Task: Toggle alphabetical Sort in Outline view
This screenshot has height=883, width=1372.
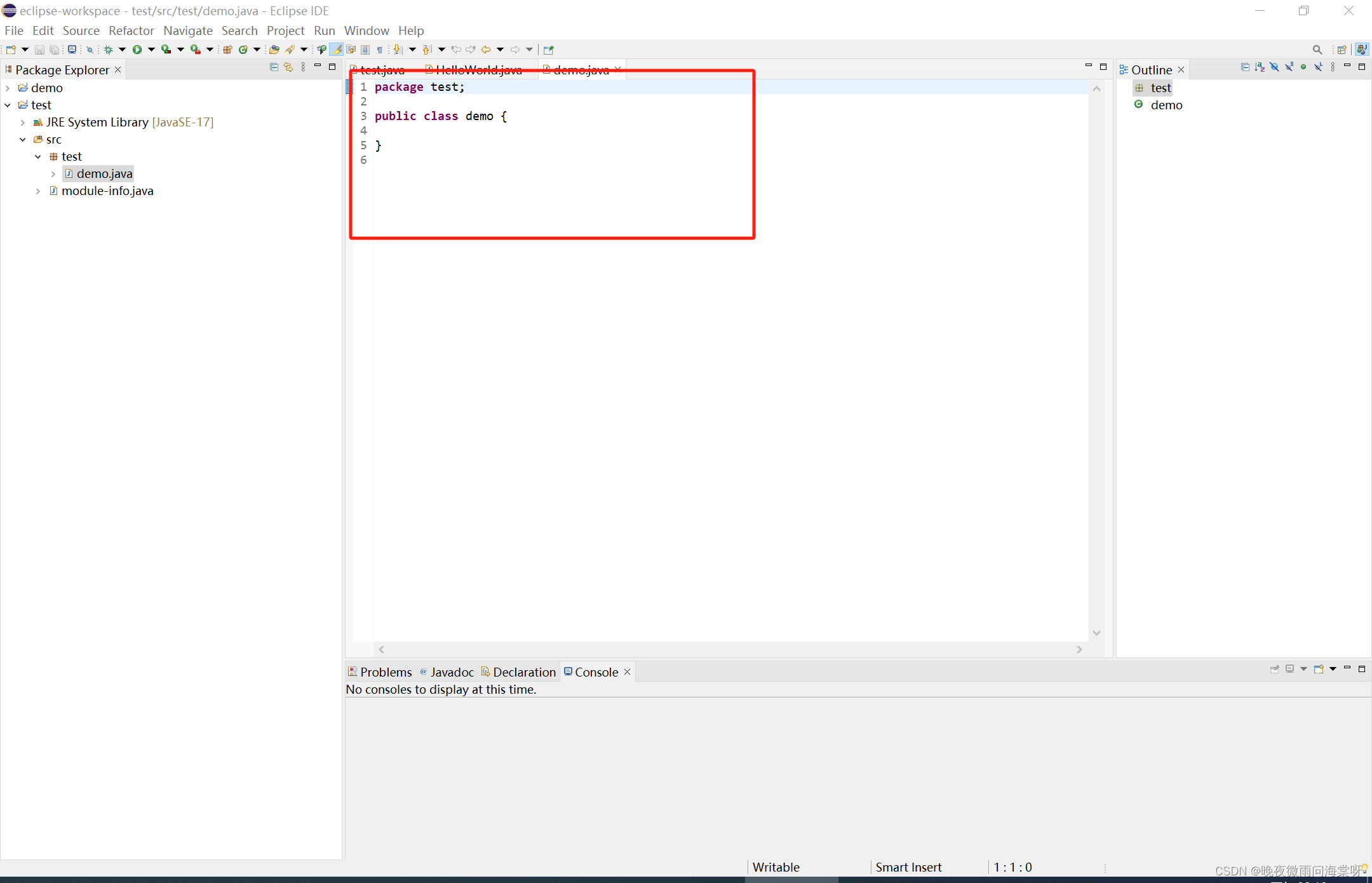Action: point(1260,67)
